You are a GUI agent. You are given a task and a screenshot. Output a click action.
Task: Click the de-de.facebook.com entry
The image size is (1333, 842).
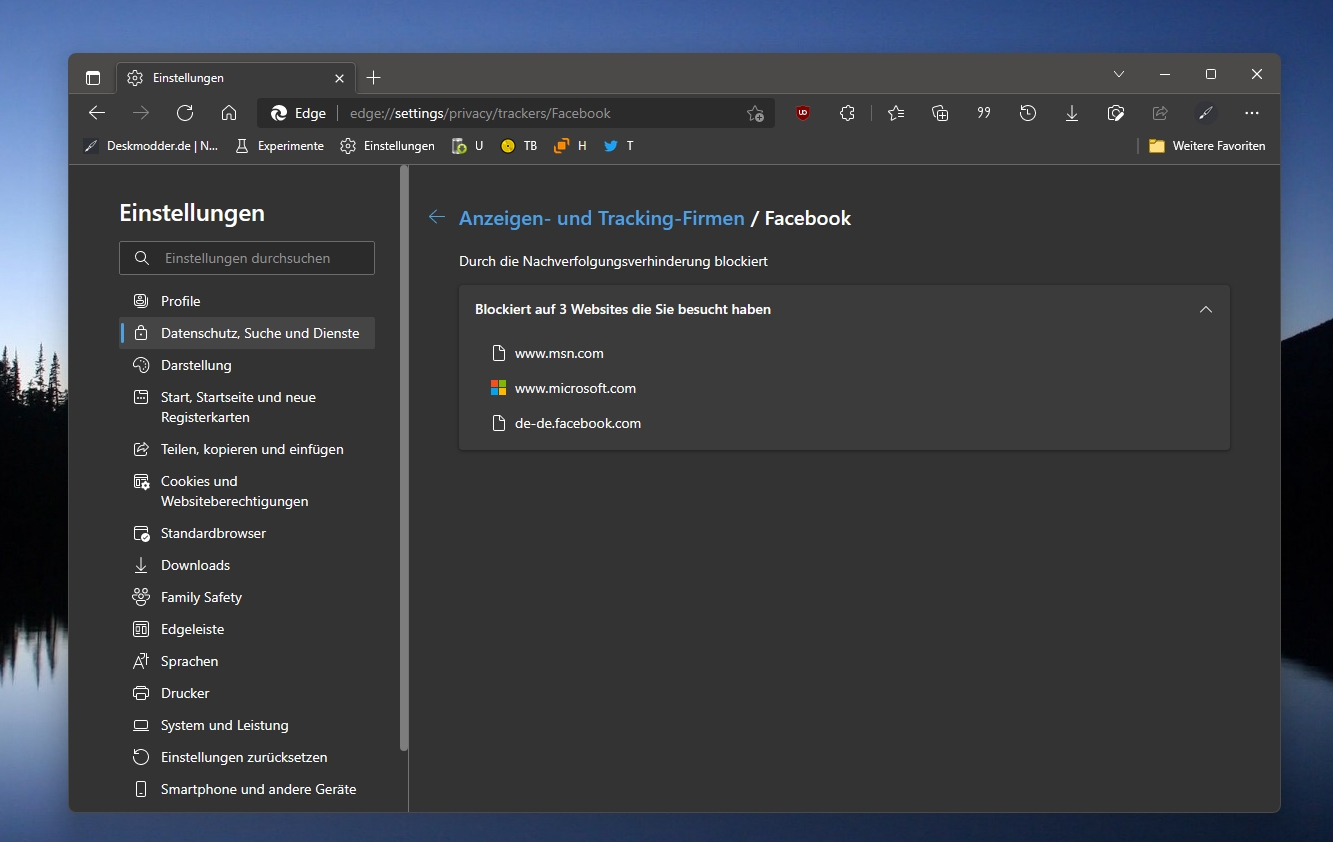point(578,423)
